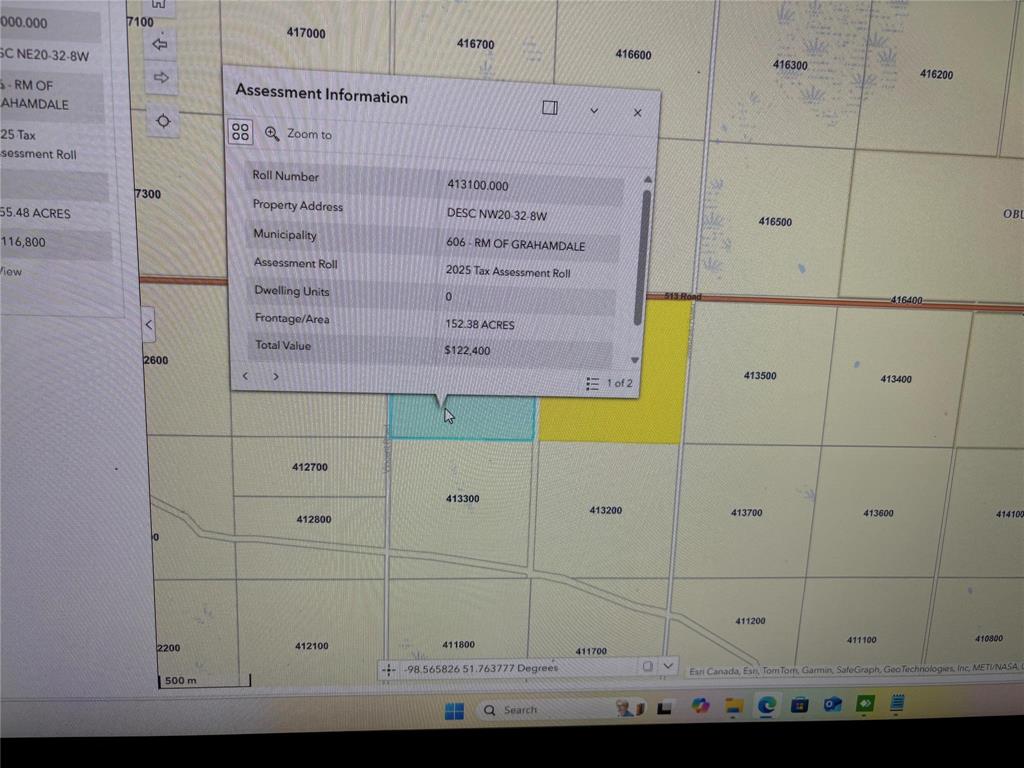Dock the Assessment Information popup
1024x768 pixels.
(x=549, y=108)
